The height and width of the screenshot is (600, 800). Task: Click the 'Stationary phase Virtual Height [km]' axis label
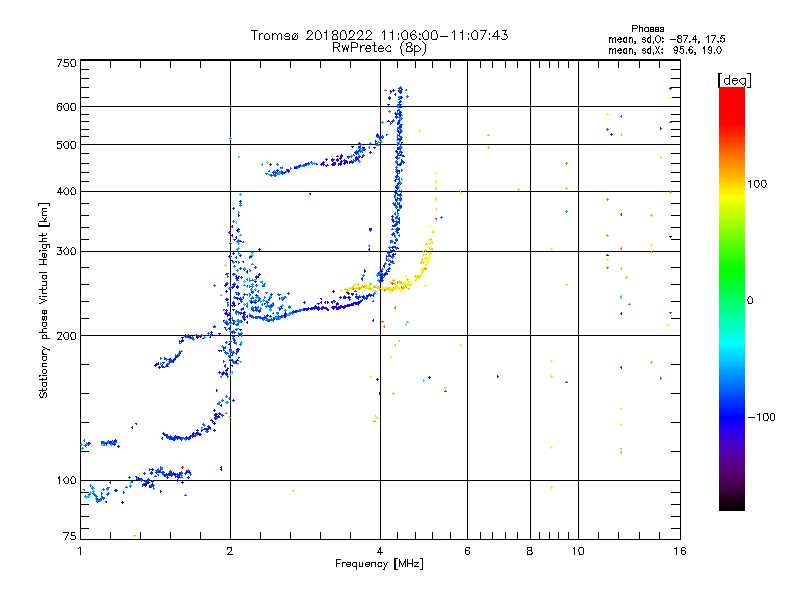tap(44, 300)
